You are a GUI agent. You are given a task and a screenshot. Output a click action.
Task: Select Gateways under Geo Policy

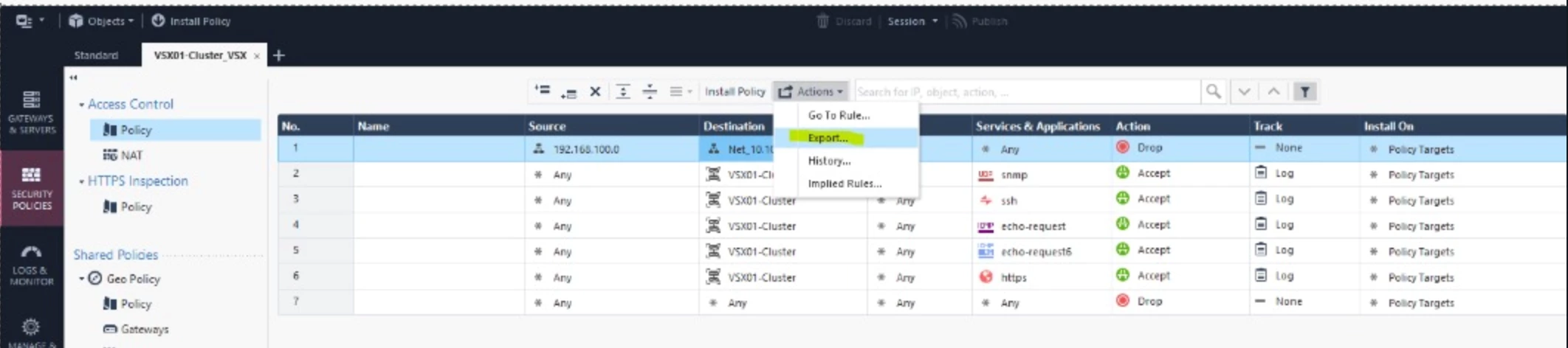click(x=136, y=329)
